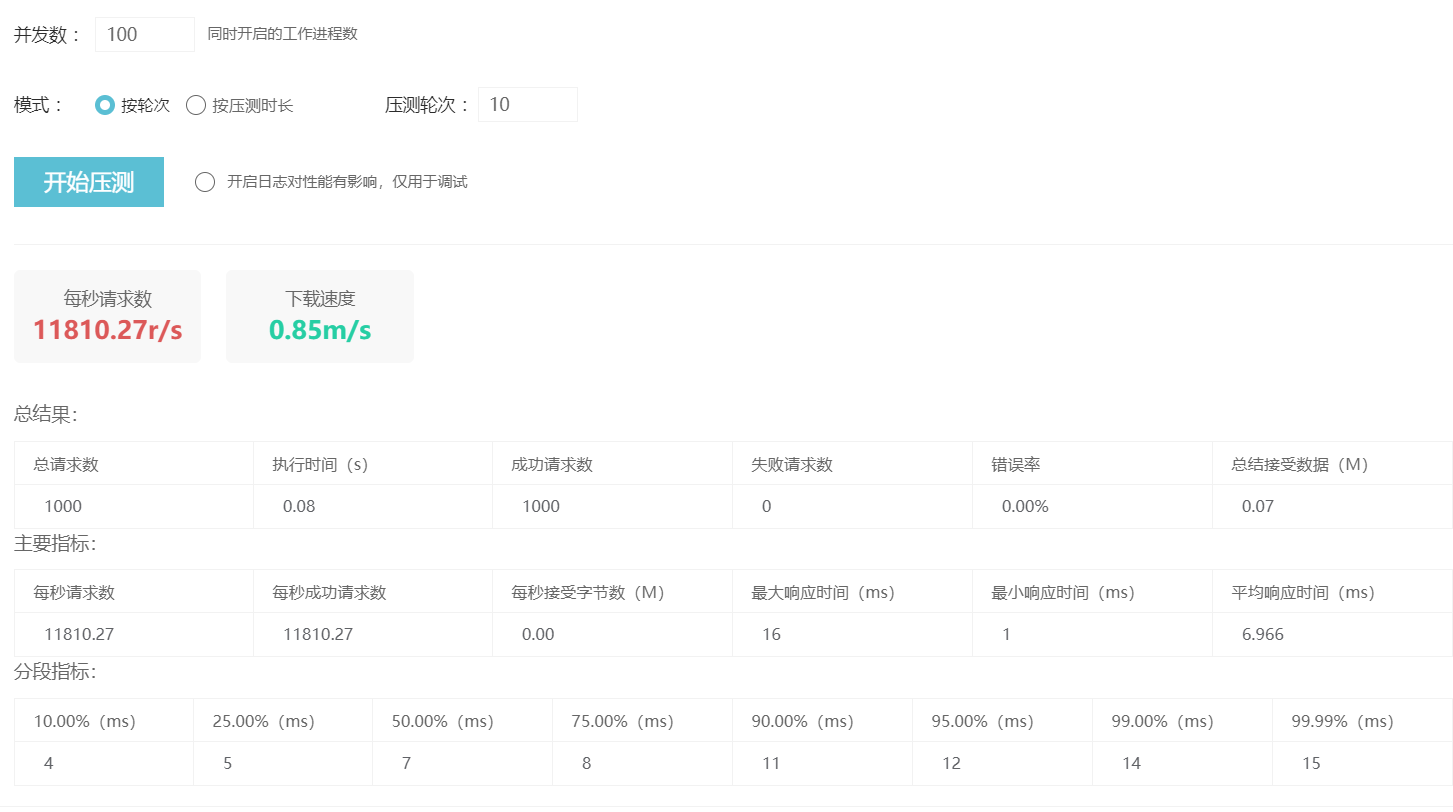
Task: Click the 总请求数 column header
Action: 66,464
